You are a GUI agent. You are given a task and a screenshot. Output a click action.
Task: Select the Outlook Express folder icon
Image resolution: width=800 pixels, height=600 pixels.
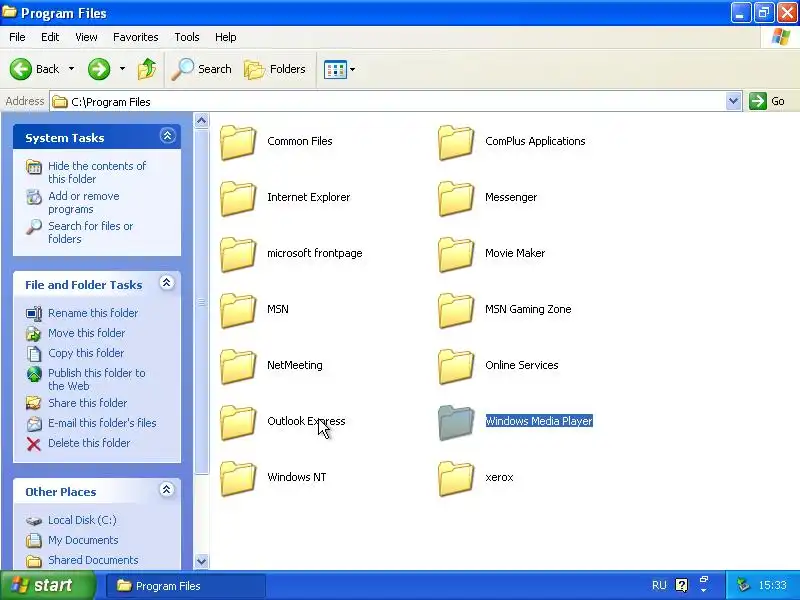238,423
